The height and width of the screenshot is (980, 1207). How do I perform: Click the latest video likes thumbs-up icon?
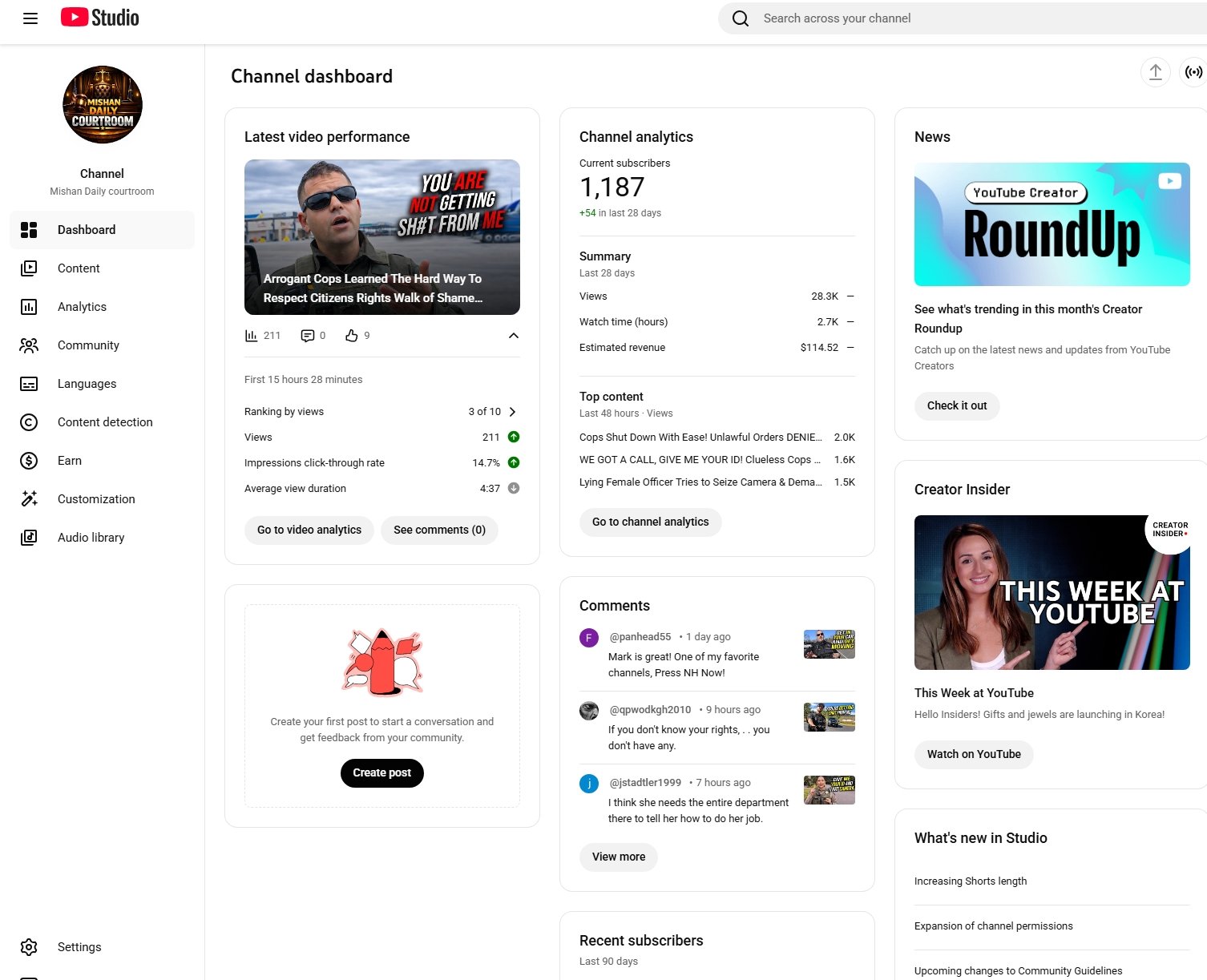pyautogui.click(x=351, y=336)
